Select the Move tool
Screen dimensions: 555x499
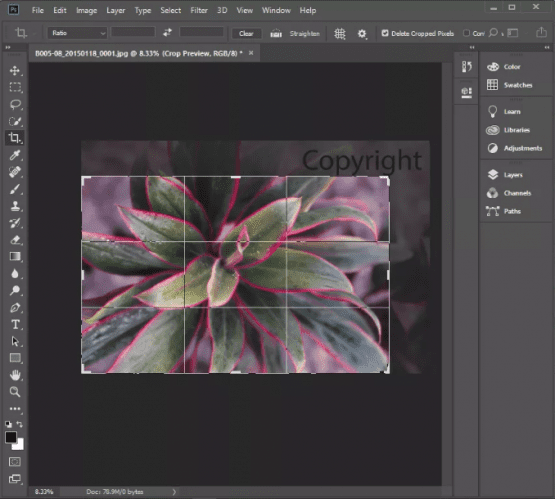click(15, 70)
